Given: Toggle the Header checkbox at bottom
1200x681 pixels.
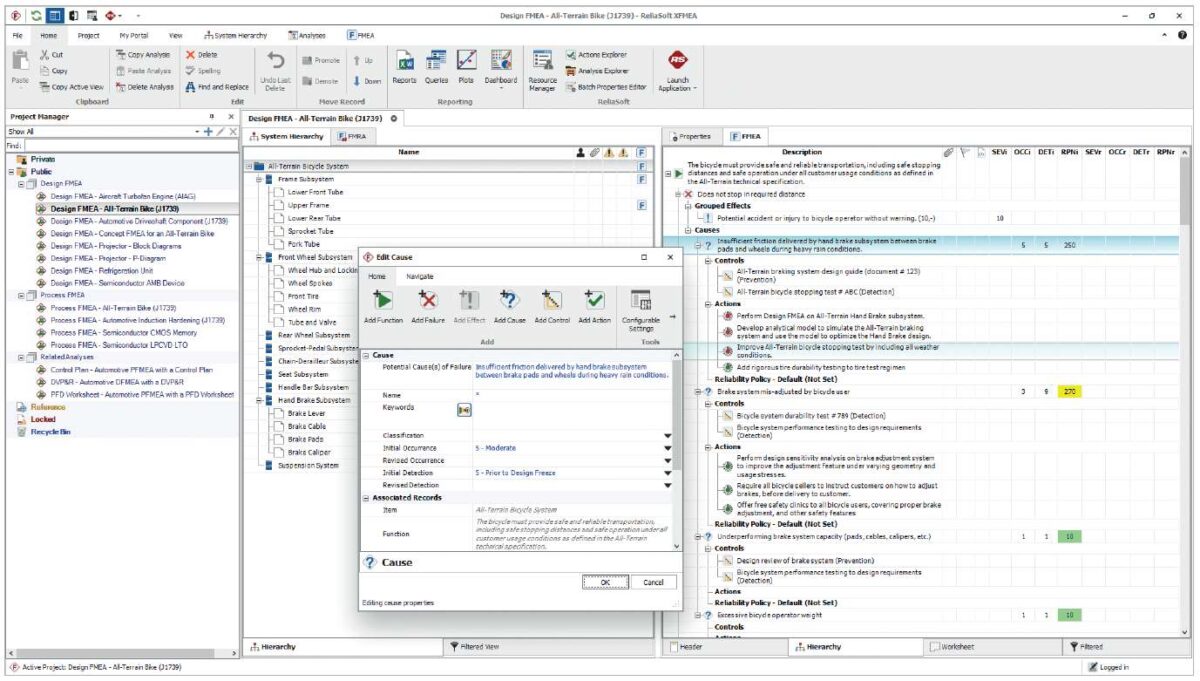Looking at the screenshot, I should point(674,647).
